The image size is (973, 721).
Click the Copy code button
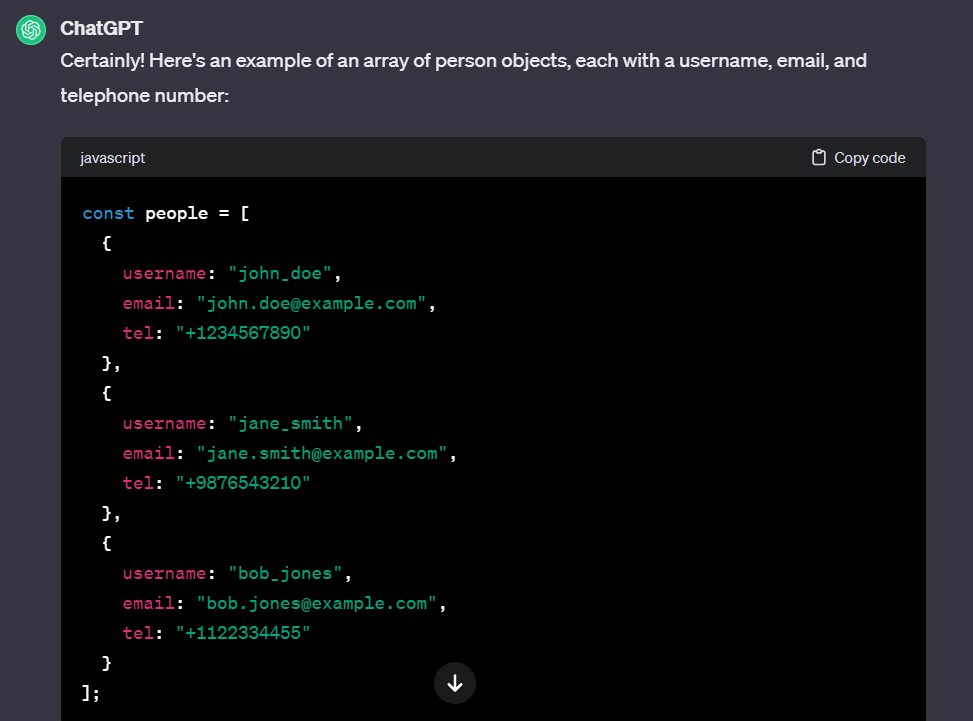(859, 158)
